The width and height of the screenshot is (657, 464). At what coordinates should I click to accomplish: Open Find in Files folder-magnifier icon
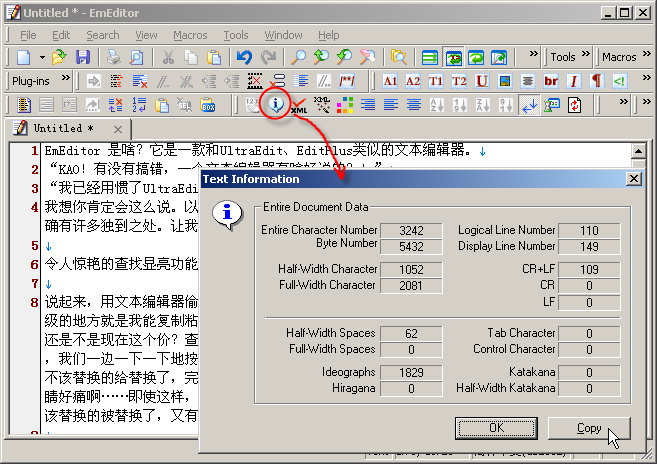pos(398,57)
